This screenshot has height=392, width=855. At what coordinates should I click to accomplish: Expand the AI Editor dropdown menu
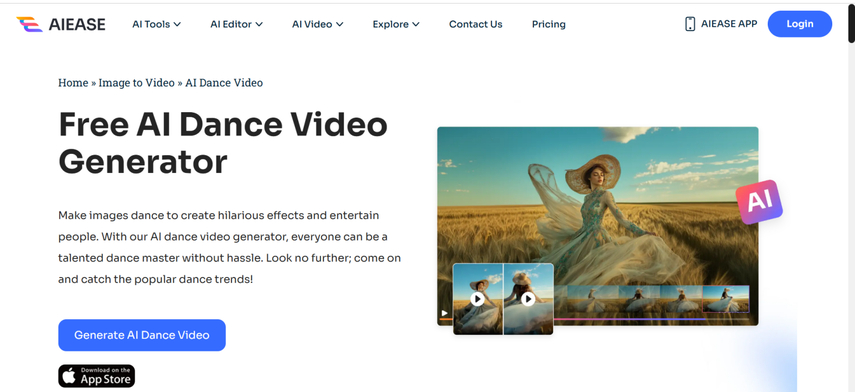click(x=237, y=24)
